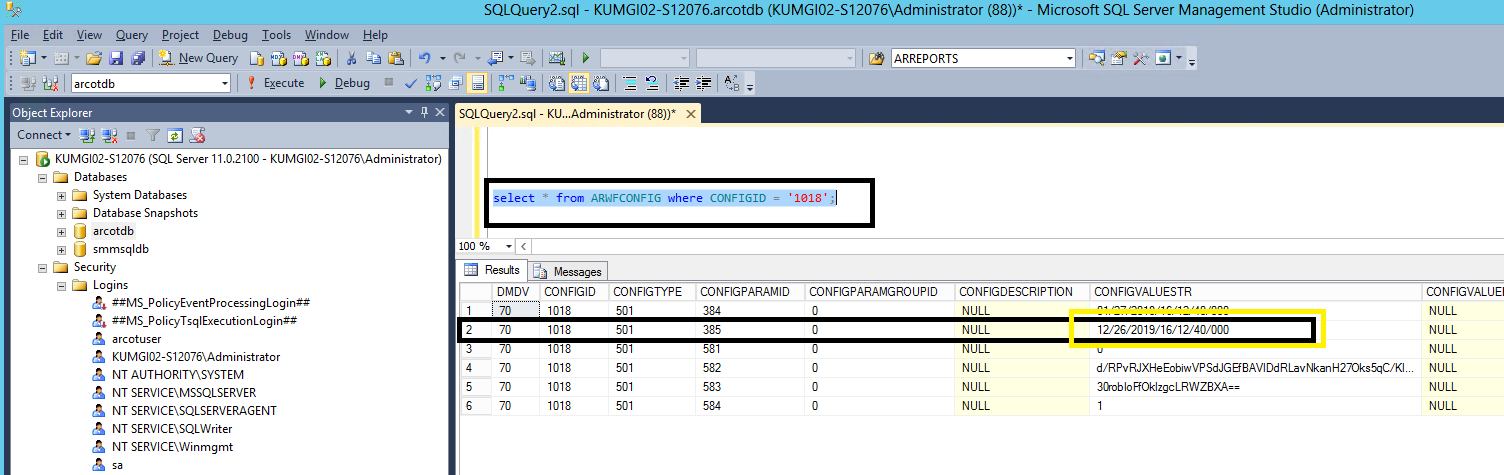Click the Save file icon
This screenshot has width=1504, height=475.
click(116, 58)
